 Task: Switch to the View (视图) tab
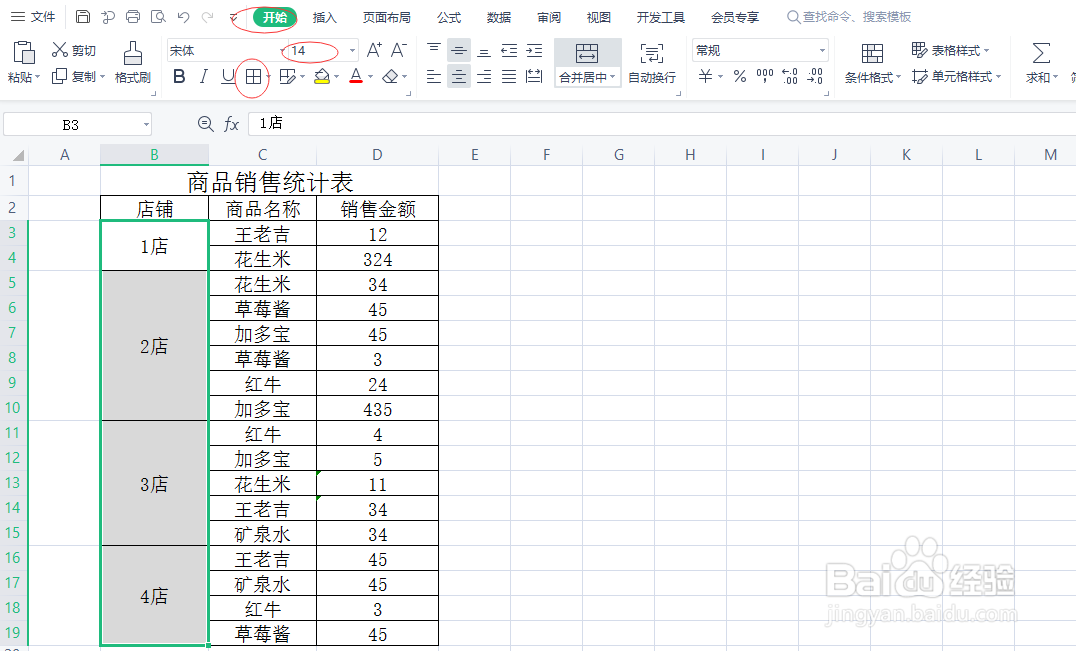tap(598, 17)
